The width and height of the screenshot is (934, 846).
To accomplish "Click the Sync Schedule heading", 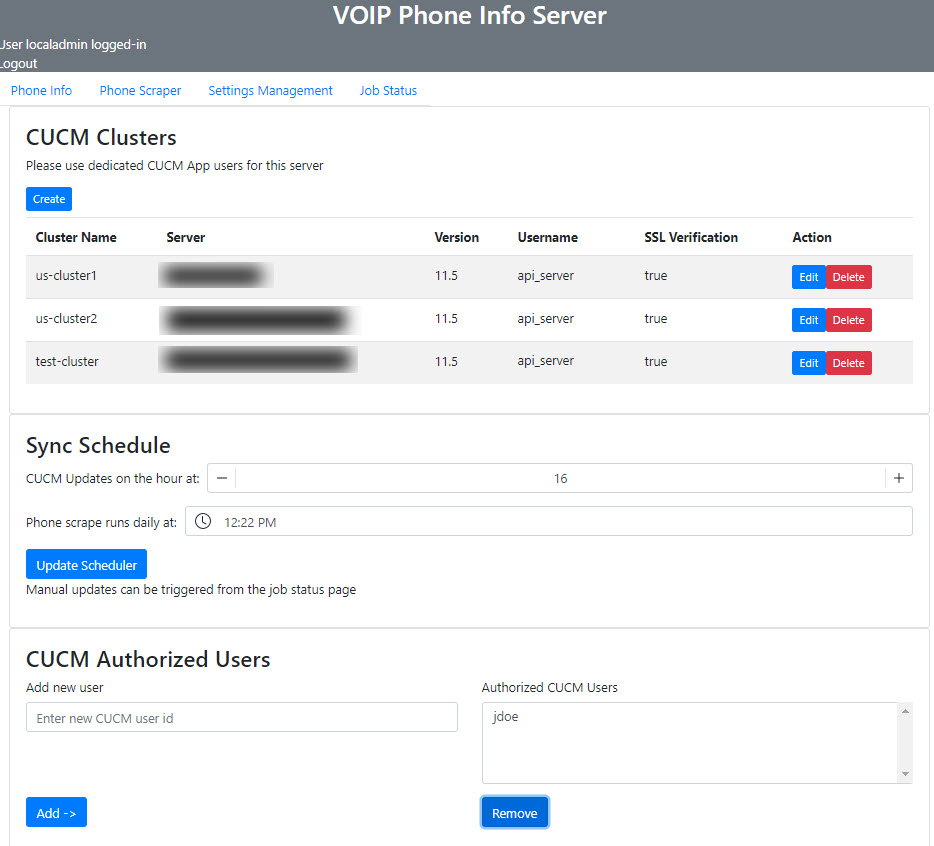I will [x=98, y=446].
